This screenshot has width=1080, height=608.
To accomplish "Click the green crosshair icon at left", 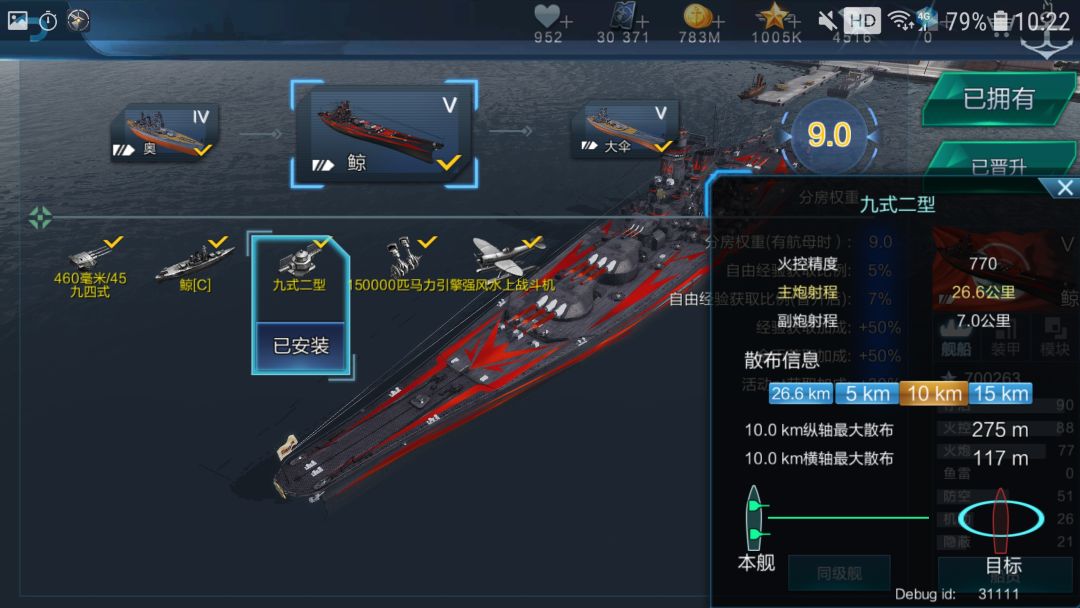I will (x=40, y=218).
